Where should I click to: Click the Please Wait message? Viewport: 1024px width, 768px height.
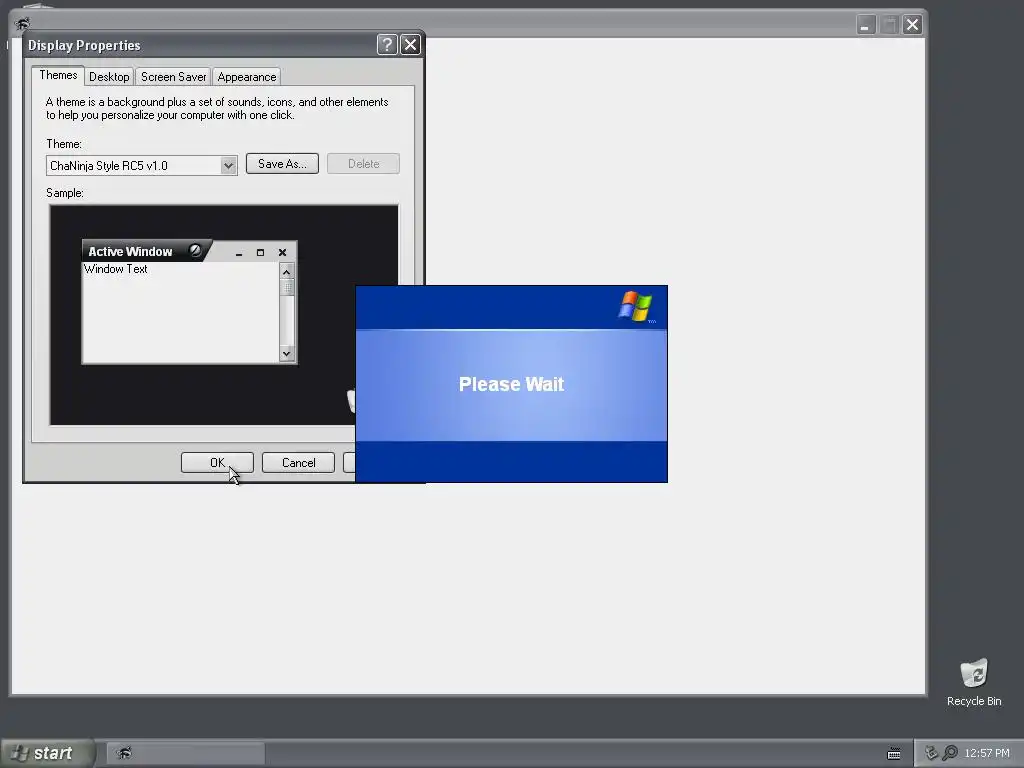511,384
